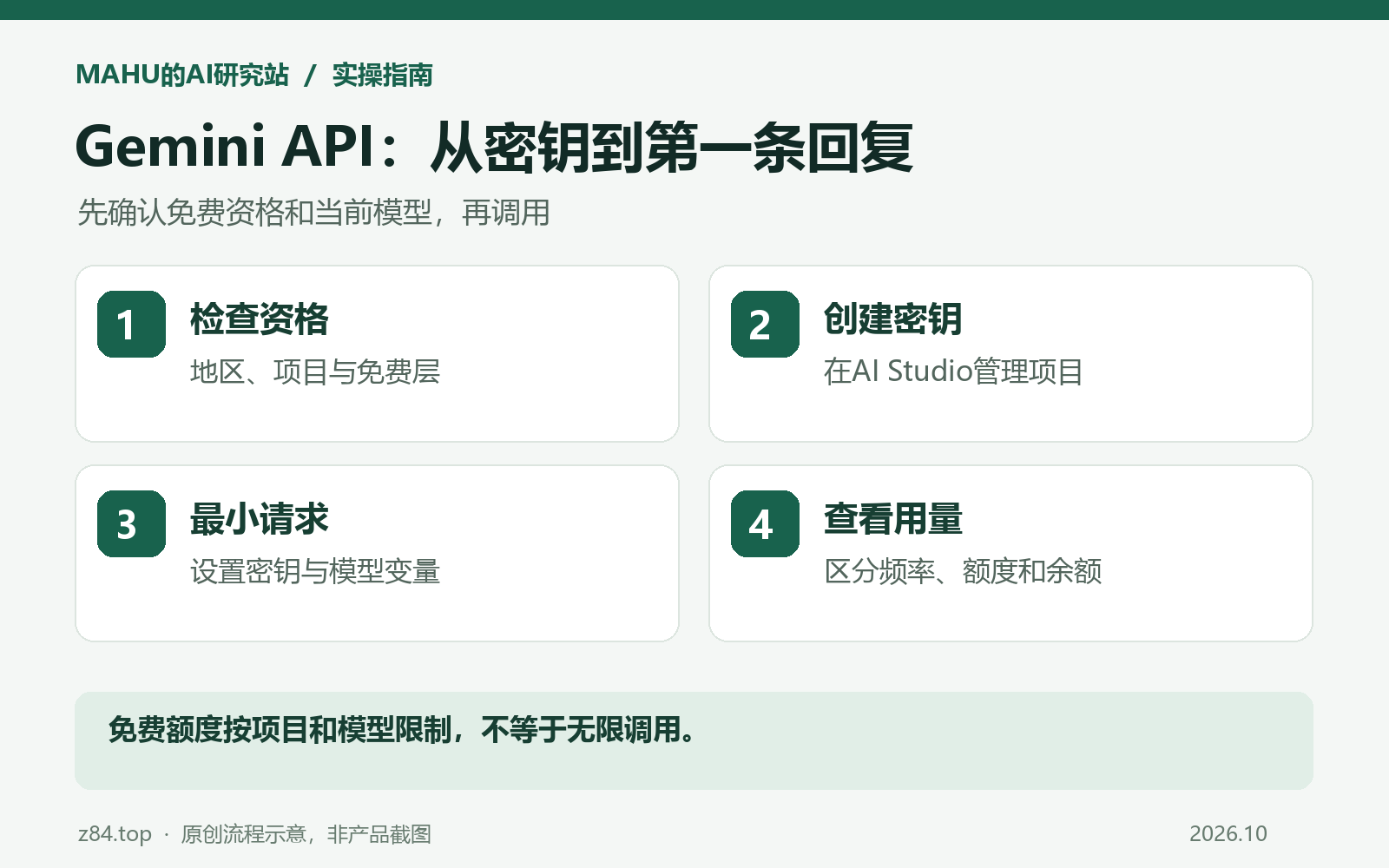This screenshot has height=868, width=1389.
Task: Click the subtitle 先确认免费资格和当前模型，再调用
Action: tap(313, 212)
